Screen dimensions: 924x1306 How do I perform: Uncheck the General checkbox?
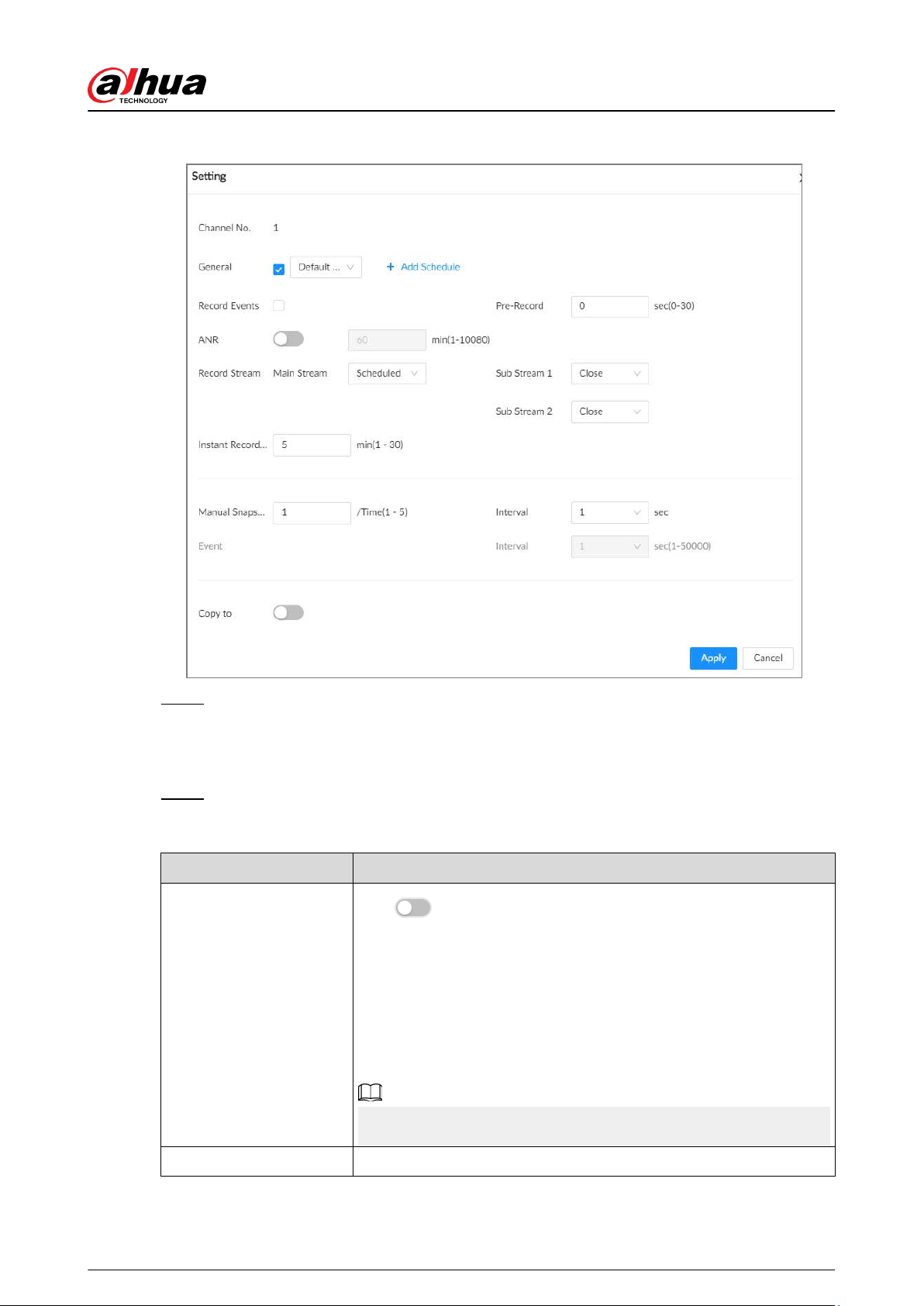click(x=279, y=269)
